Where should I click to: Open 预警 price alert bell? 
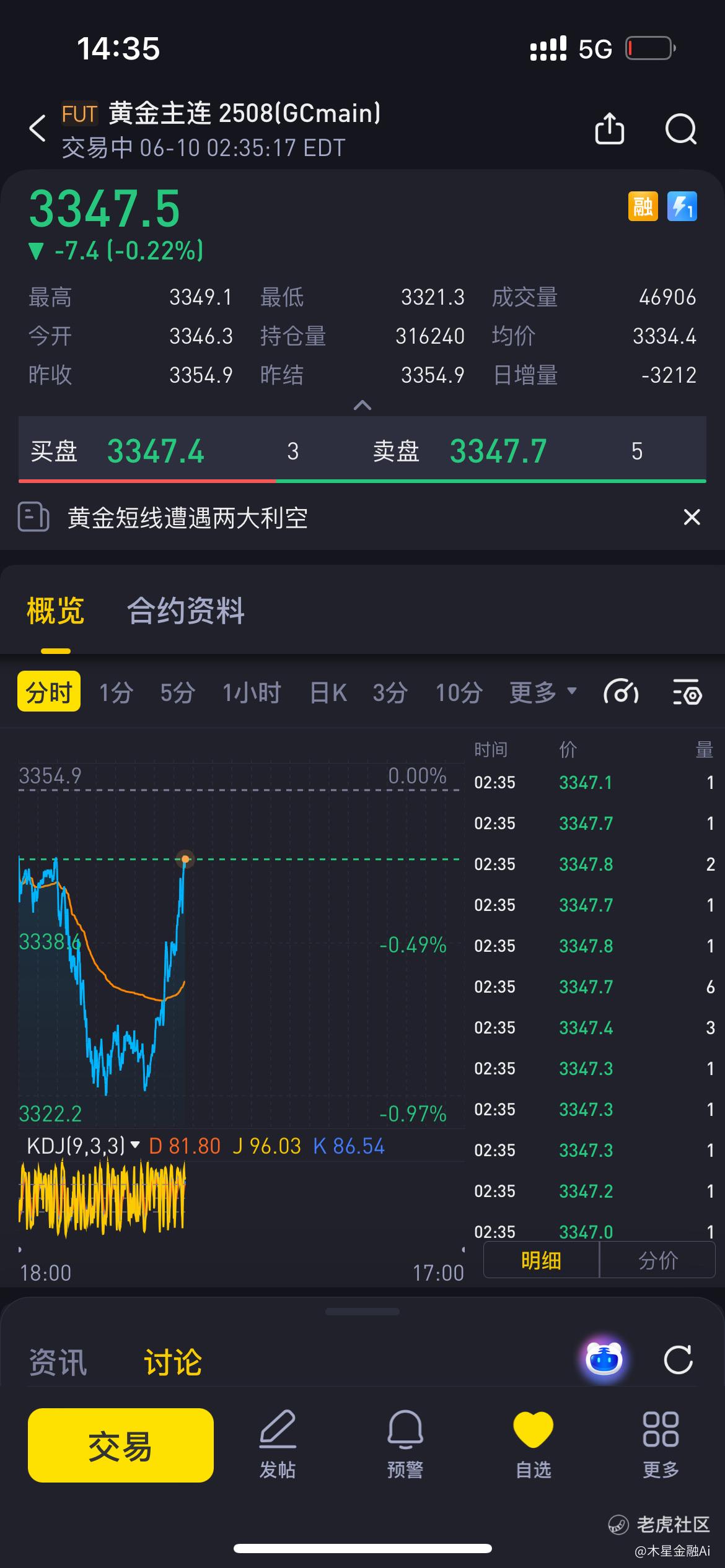tap(405, 1445)
